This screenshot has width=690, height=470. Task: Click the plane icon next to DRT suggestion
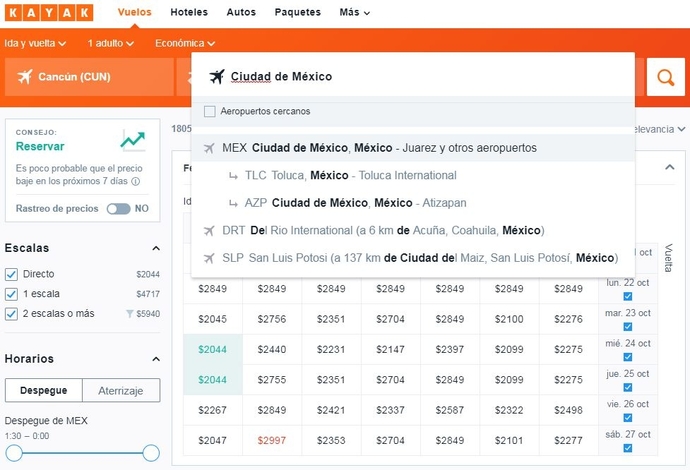pyautogui.click(x=208, y=230)
